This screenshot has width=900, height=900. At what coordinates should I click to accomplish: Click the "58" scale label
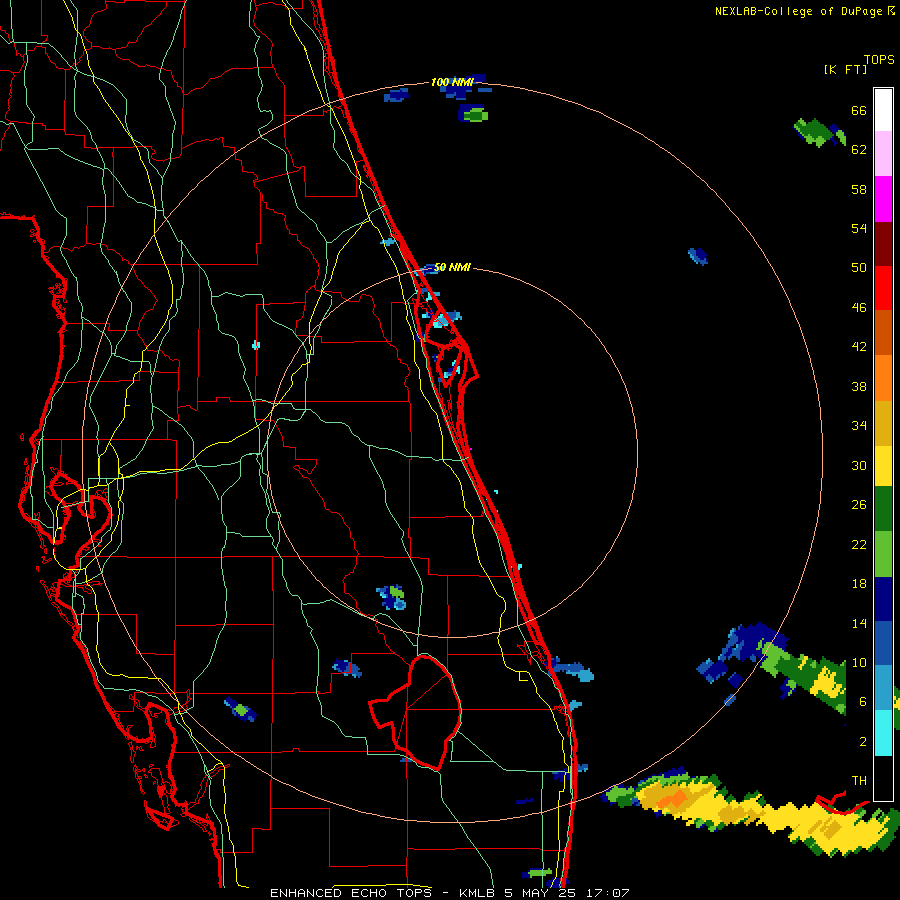(859, 189)
